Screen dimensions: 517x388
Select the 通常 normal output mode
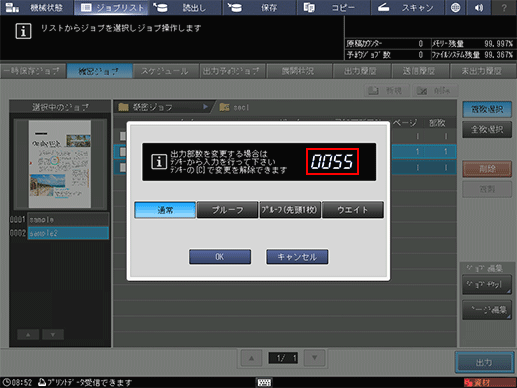point(165,210)
